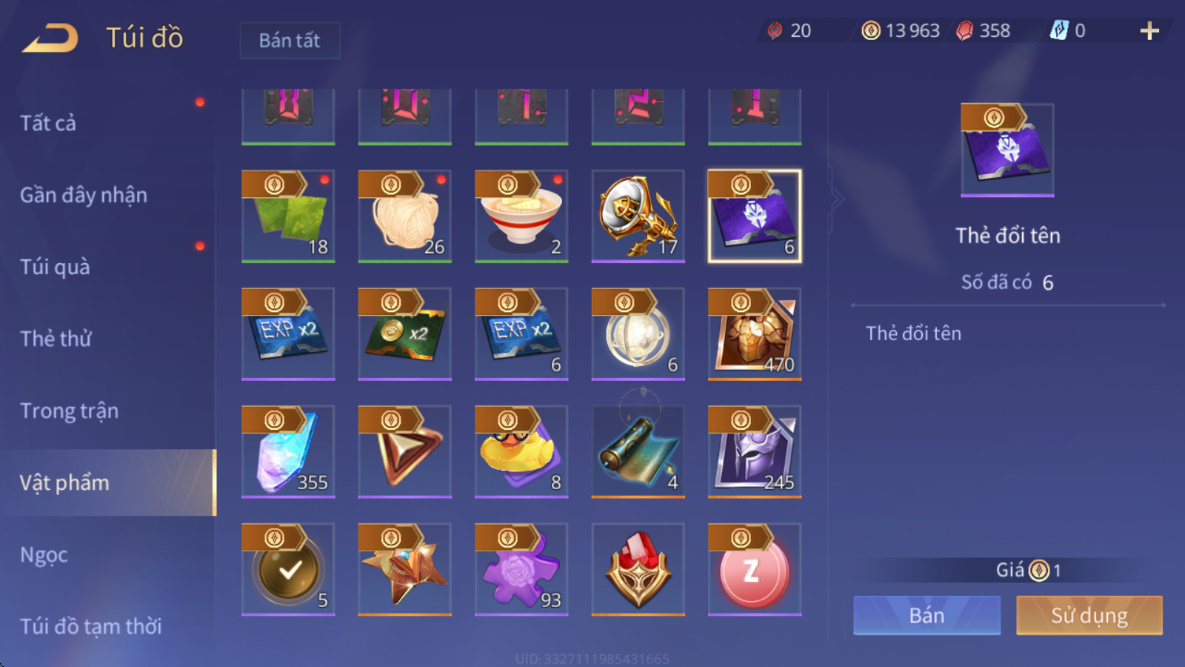Select the red Z coin item

point(754,569)
